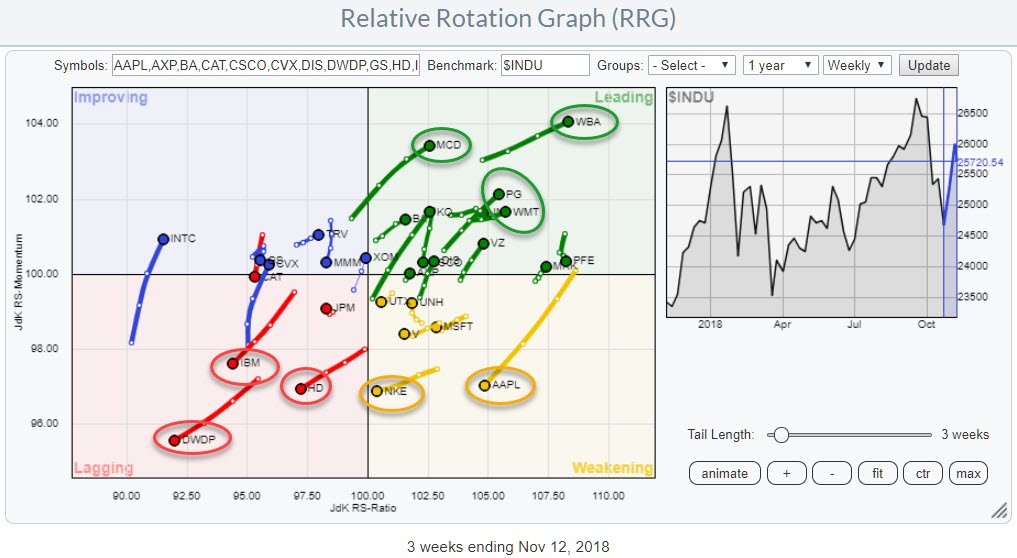The image size is (1017, 558).
Task: Click the ctr center button
Action: [x=923, y=474]
